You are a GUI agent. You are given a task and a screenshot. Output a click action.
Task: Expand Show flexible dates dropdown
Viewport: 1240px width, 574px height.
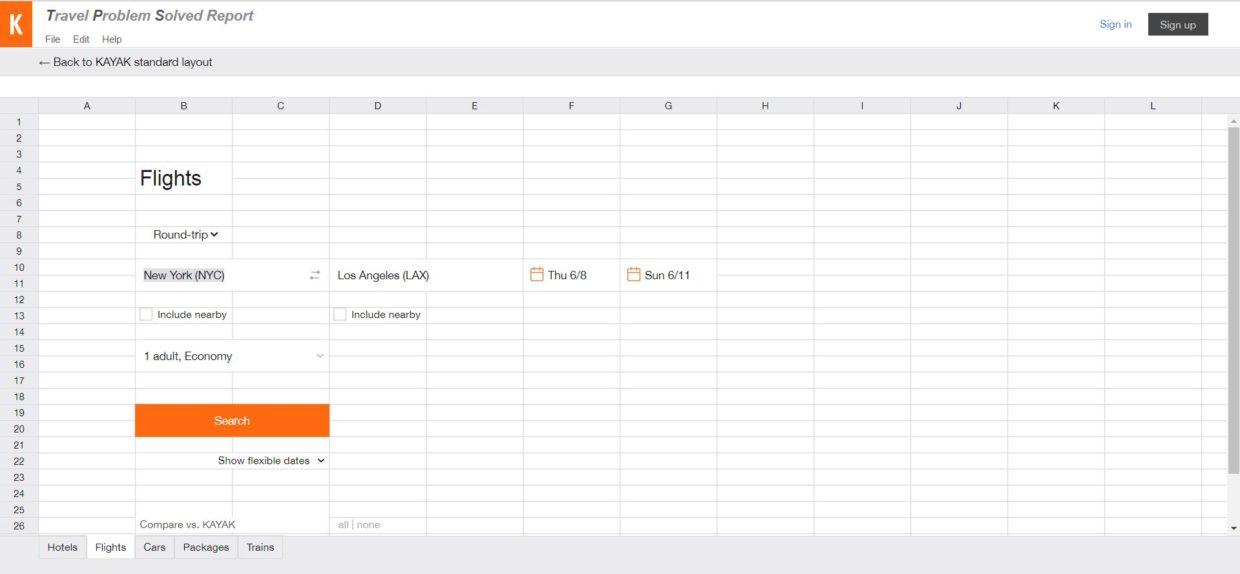pyautogui.click(x=272, y=461)
